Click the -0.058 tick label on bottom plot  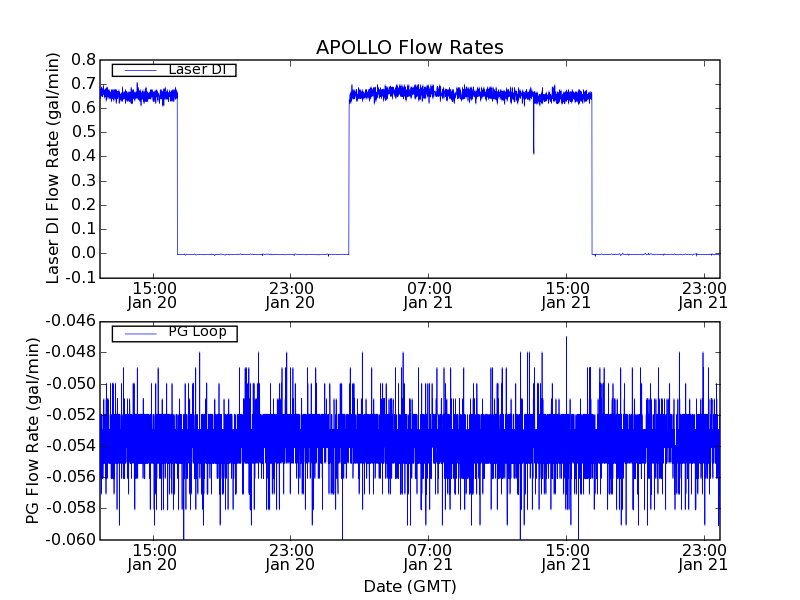(70, 508)
